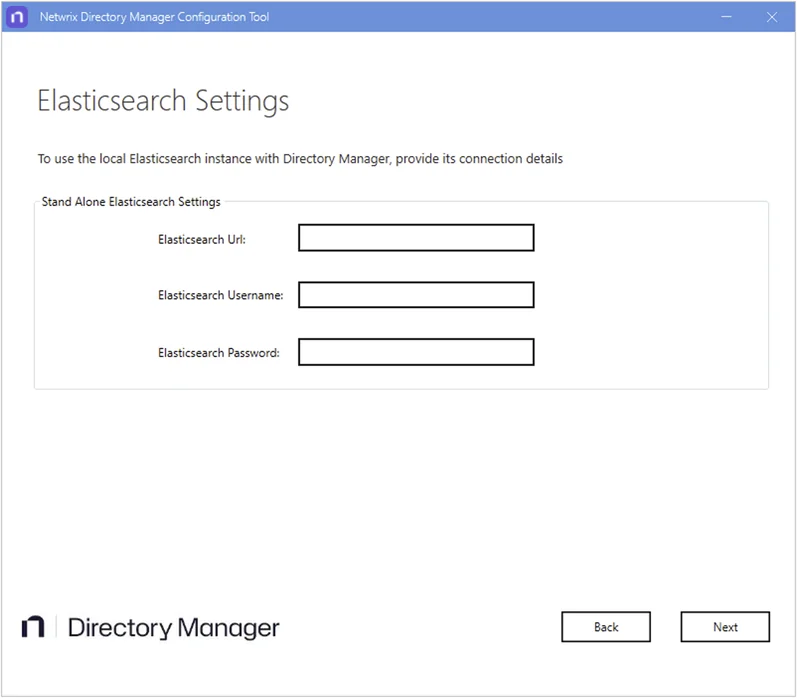Click the 'Elasticsearch Settings' page heading
This screenshot has width=797, height=698.
(x=163, y=101)
